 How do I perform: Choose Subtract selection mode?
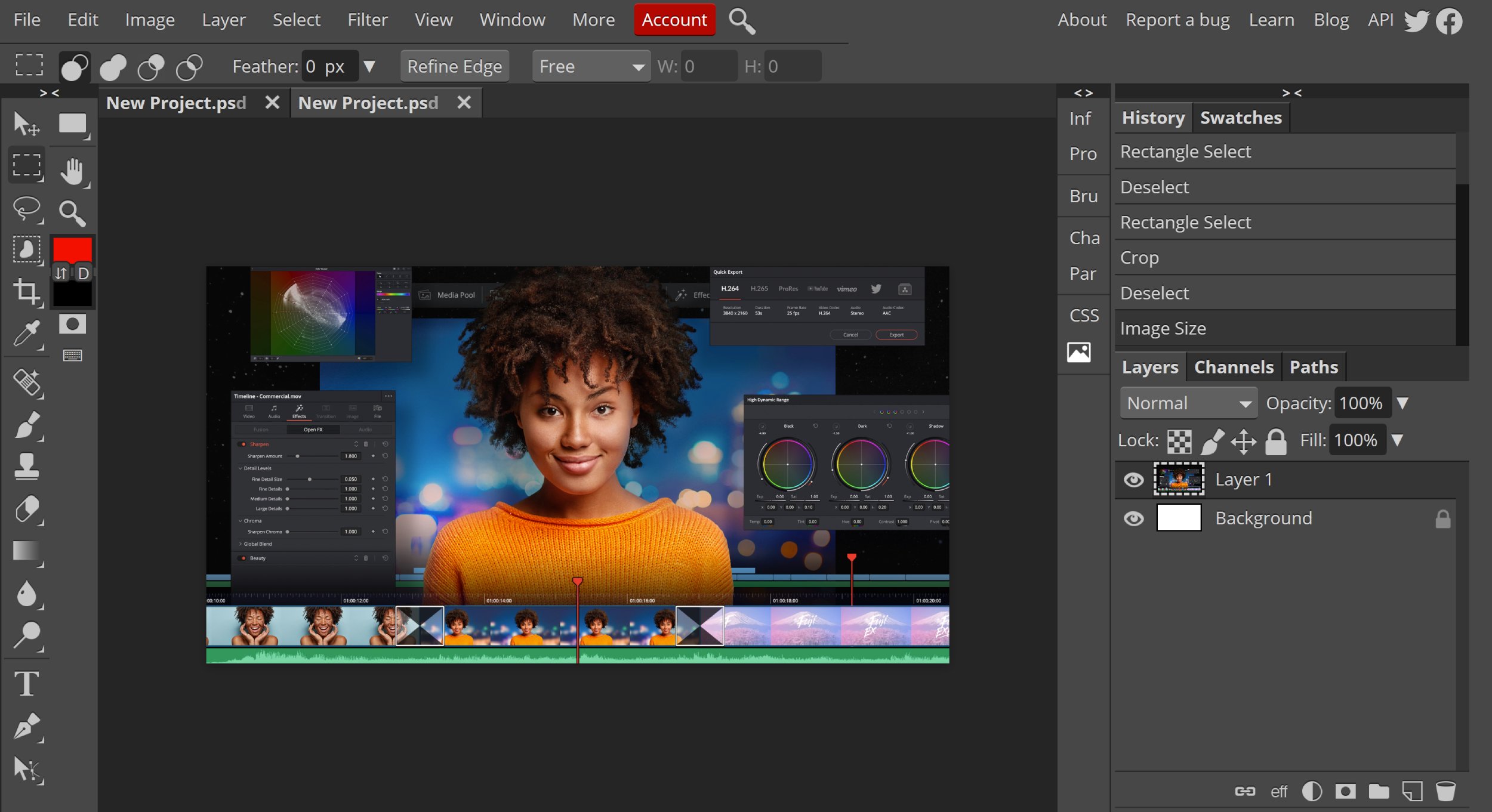pyautogui.click(x=151, y=67)
